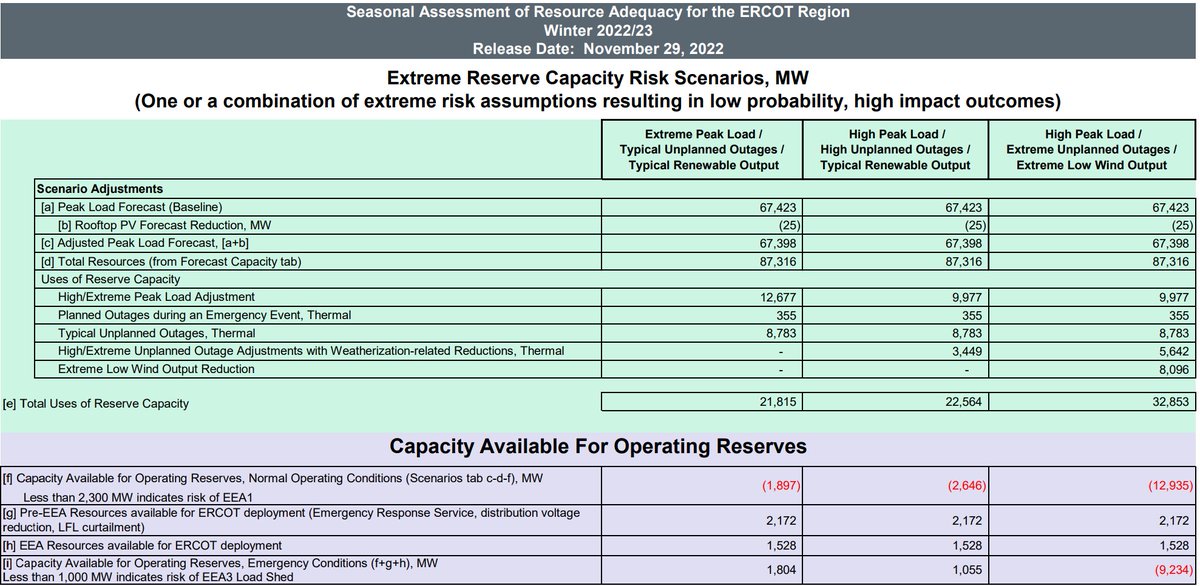Click the title 'Seasonal Assessment of Resource Adequacy for the ERCOT Region'
1200x586 pixels.
599,13
